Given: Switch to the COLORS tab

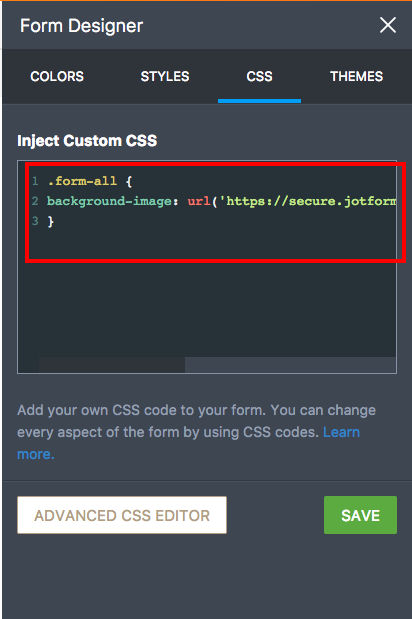Looking at the screenshot, I should tap(57, 76).
